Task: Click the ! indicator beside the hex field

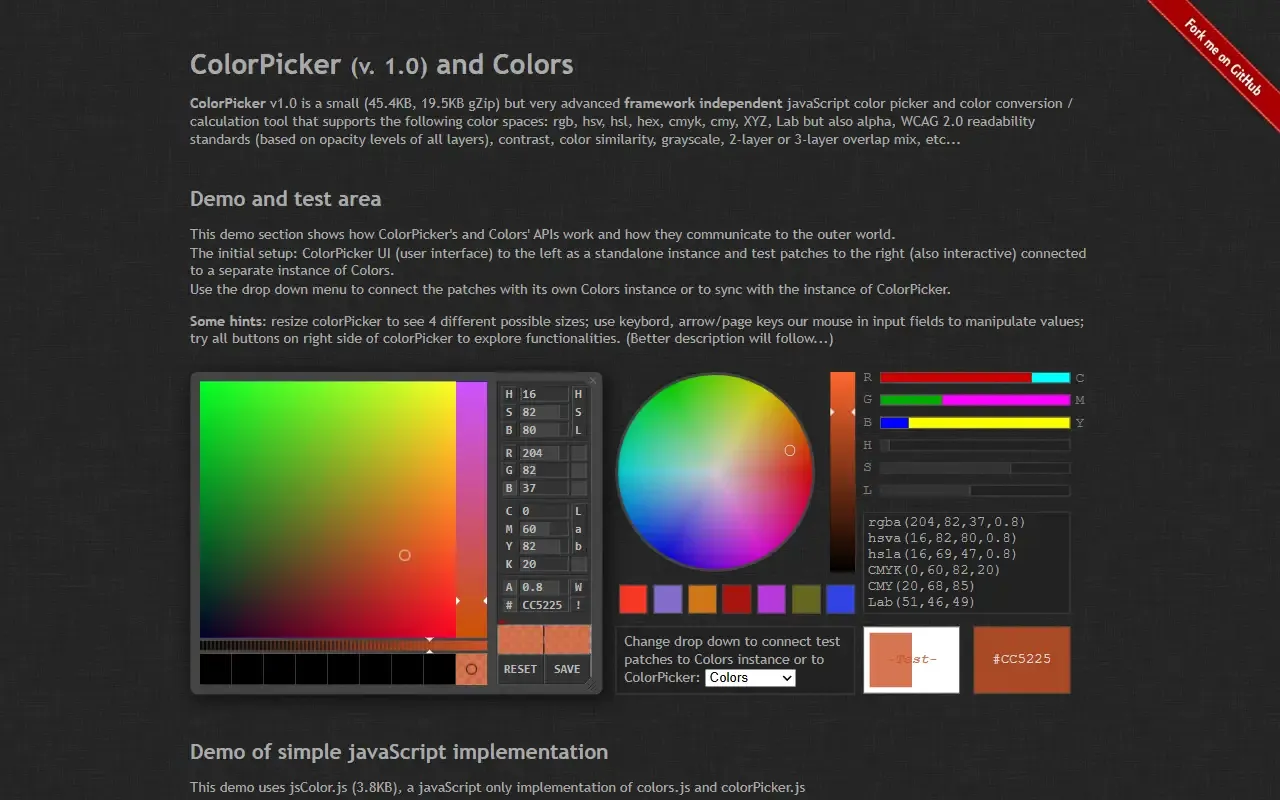Action: (x=578, y=606)
